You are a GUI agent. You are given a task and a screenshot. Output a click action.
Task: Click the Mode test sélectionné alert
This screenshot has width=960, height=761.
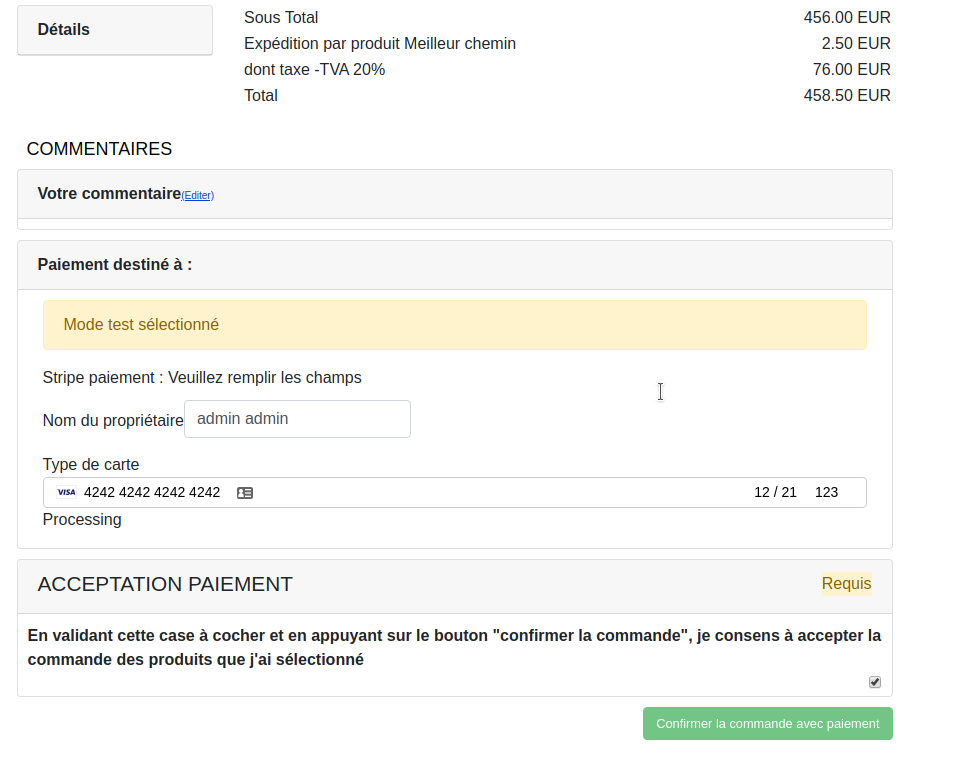click(455, 325)
